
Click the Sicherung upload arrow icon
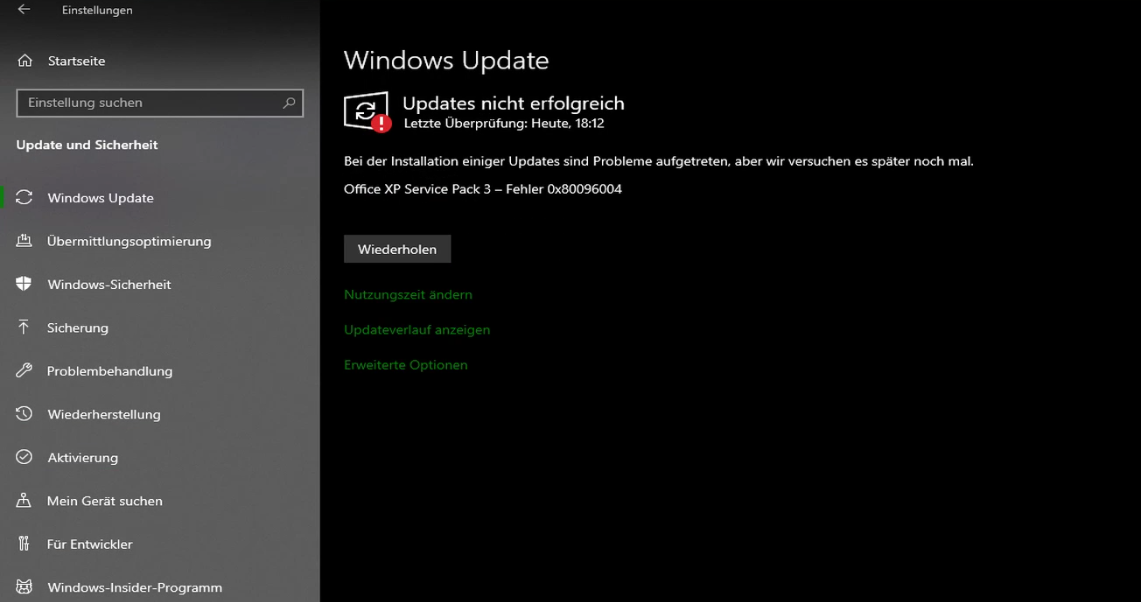(24, 327)
